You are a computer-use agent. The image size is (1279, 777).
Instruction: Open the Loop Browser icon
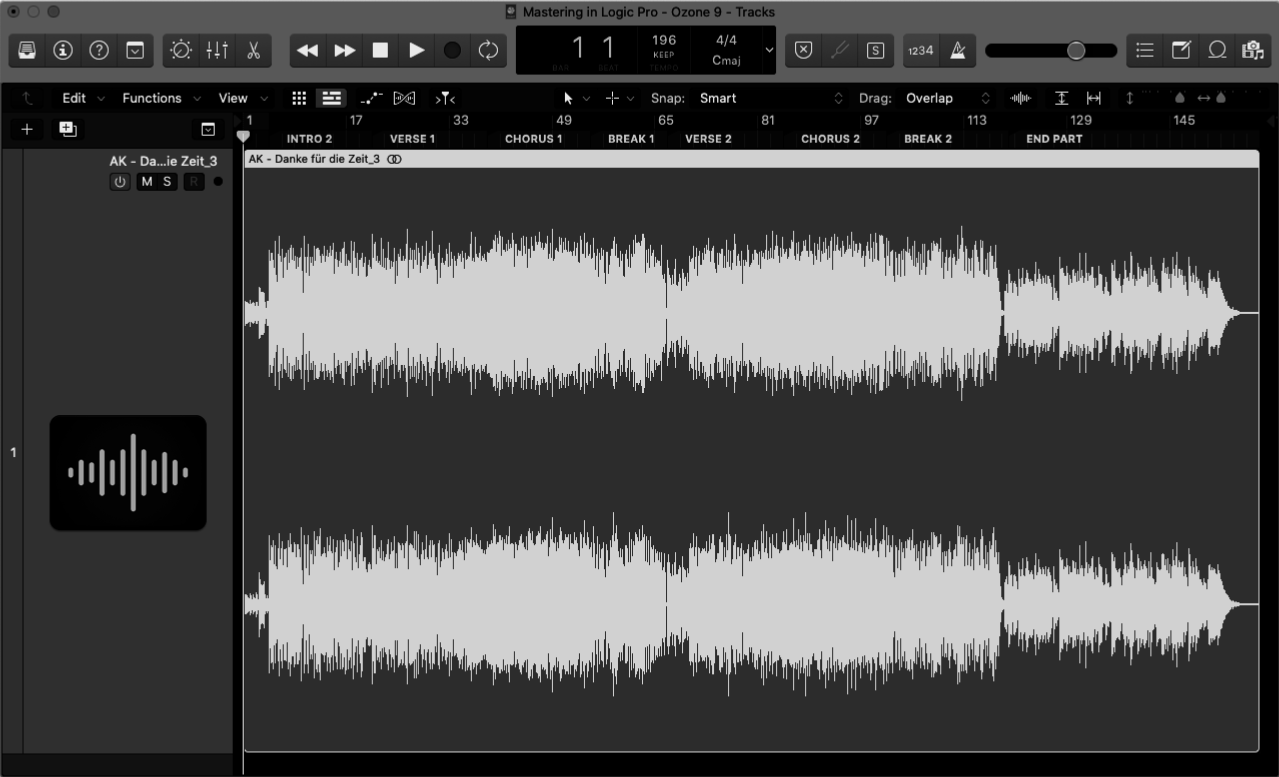pyautogui.click(x=1218, y=49)
